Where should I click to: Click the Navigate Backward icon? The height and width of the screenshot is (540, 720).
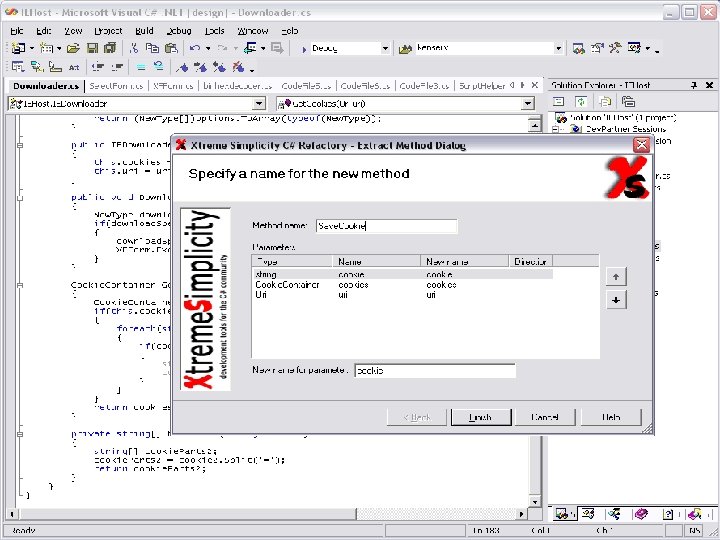click(x=251, y=48)
